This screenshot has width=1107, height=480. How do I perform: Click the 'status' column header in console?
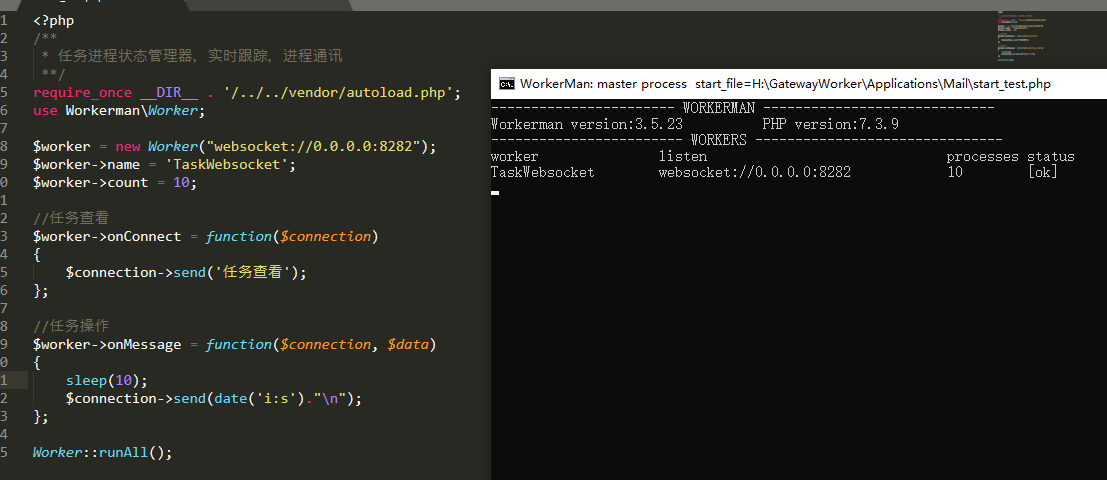tap(1051, 157)
